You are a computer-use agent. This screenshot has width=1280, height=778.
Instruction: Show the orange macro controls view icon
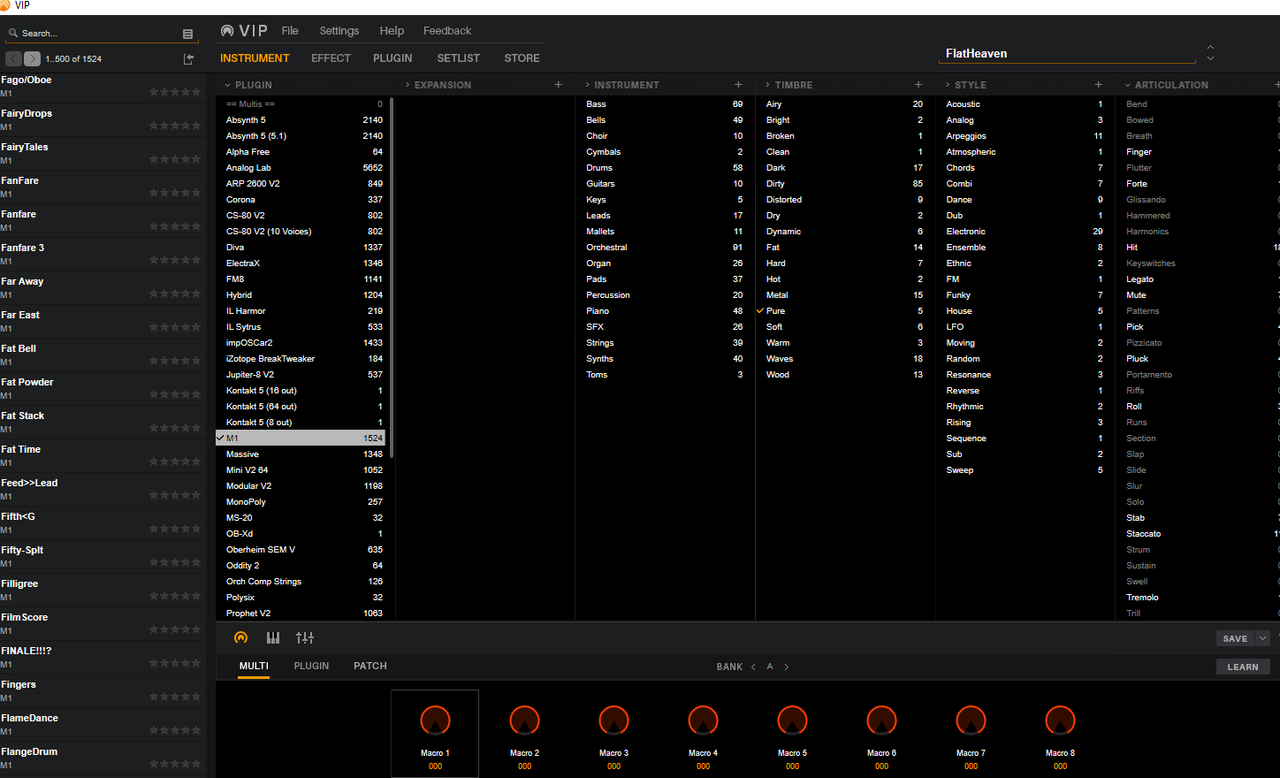click(240, 638)
